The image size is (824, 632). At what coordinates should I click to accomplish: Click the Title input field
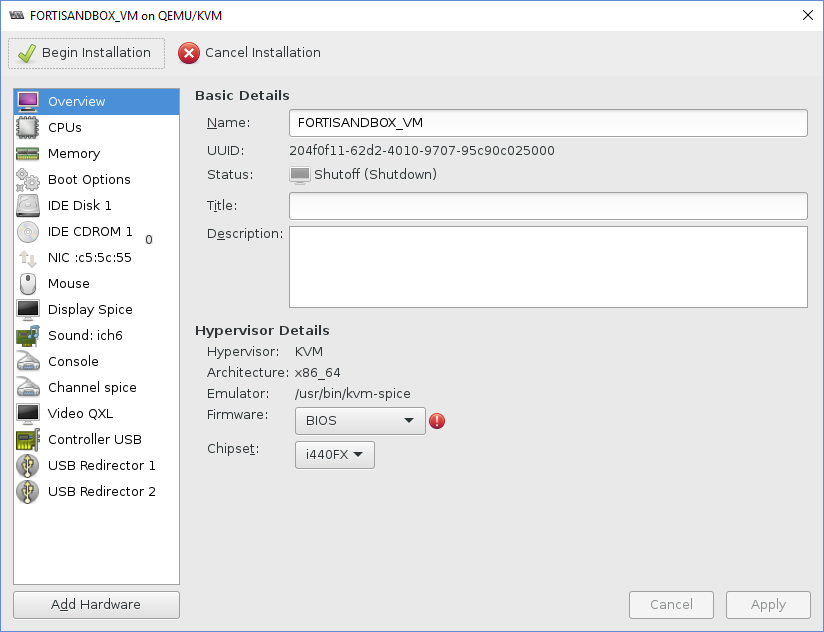(548, 206)
